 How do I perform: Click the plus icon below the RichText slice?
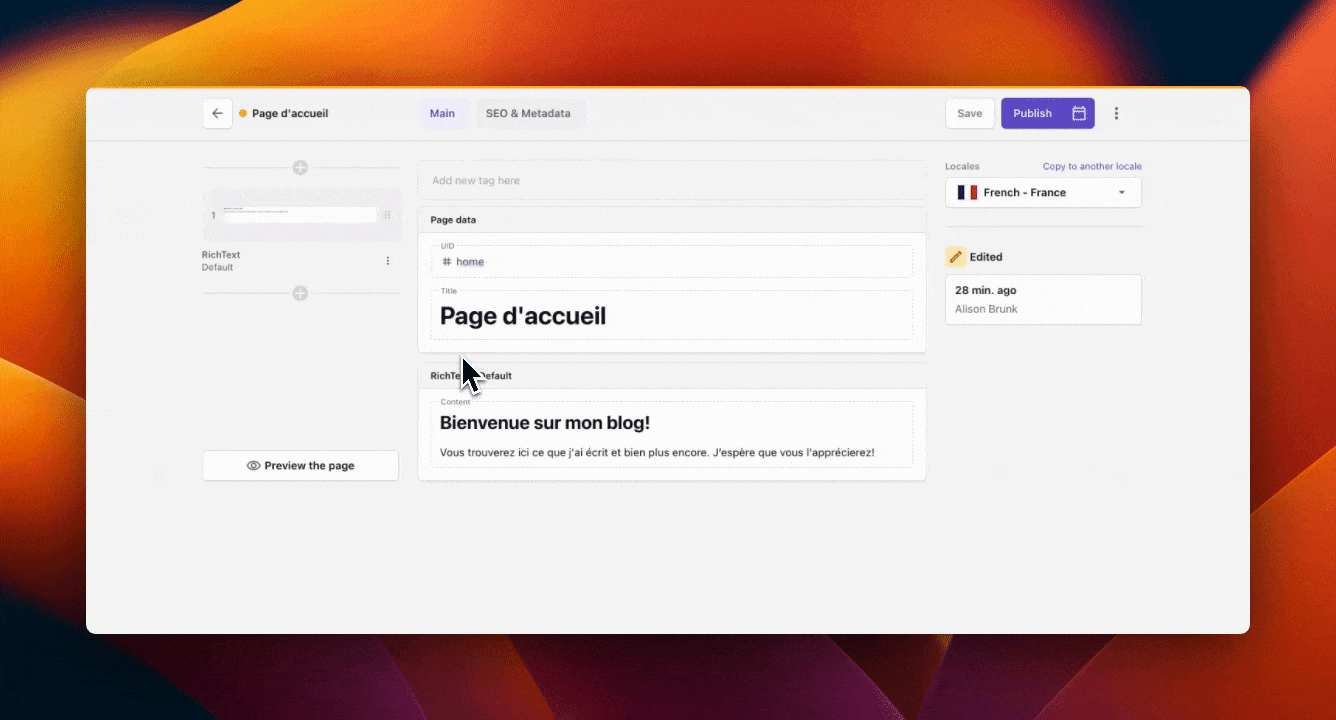(300, 293)
